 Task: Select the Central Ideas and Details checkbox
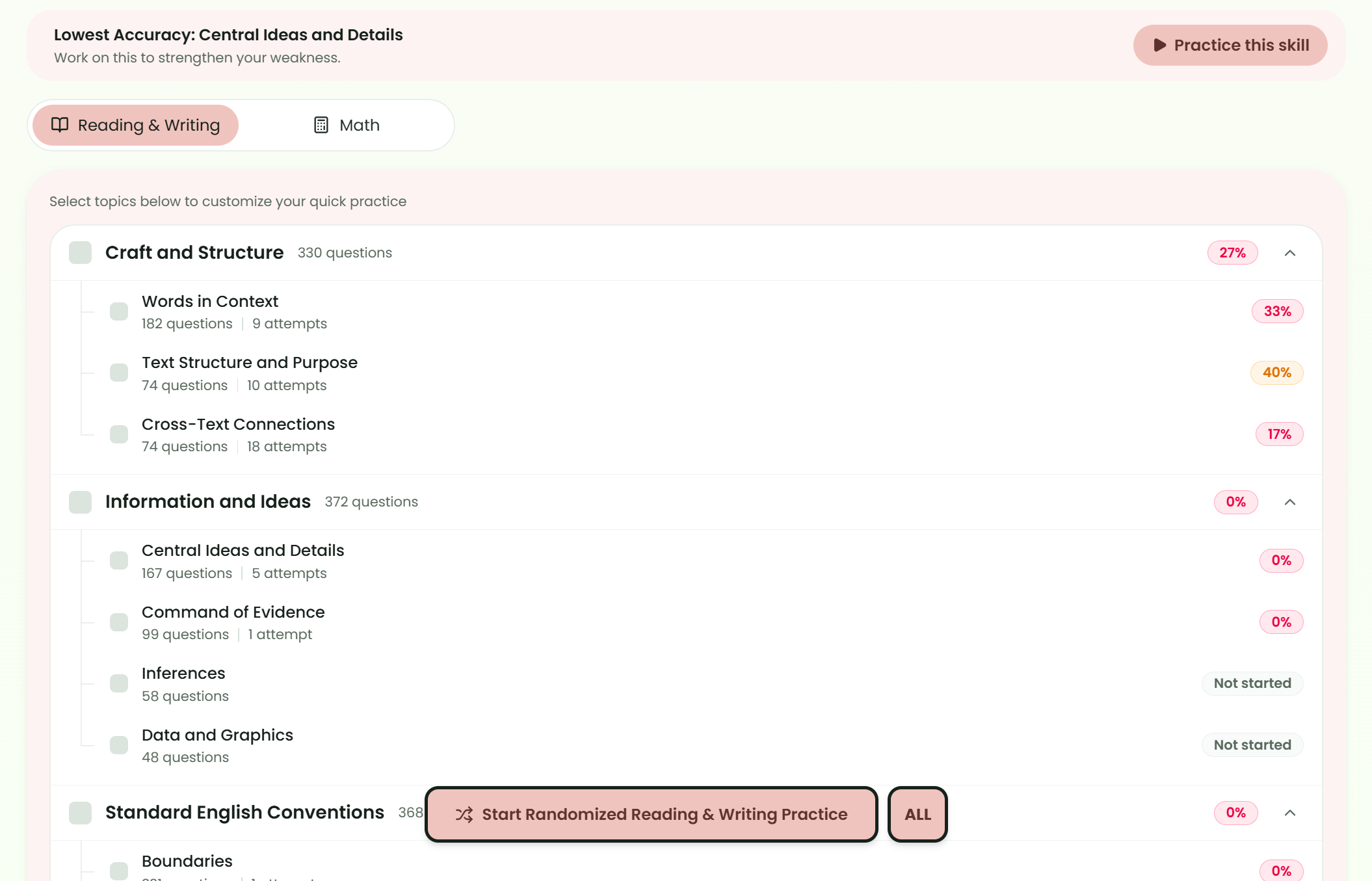(x=119, y=560)
